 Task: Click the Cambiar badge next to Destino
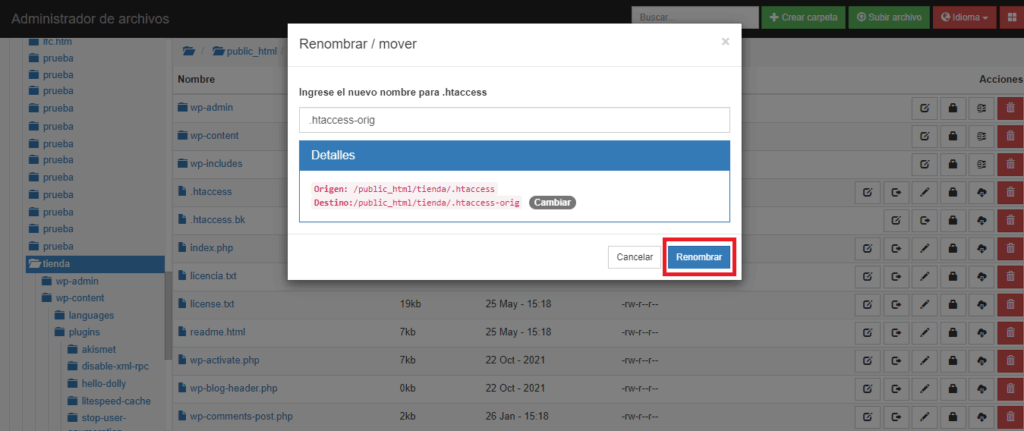pyautogui.click(x=552, y=203)
